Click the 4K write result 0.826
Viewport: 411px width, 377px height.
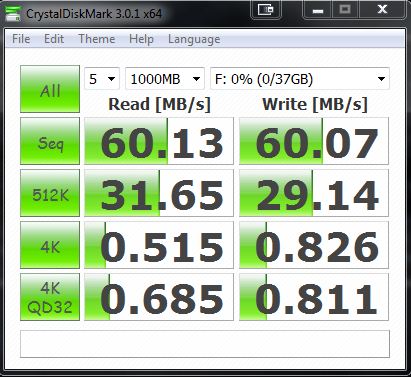[314, 245]
